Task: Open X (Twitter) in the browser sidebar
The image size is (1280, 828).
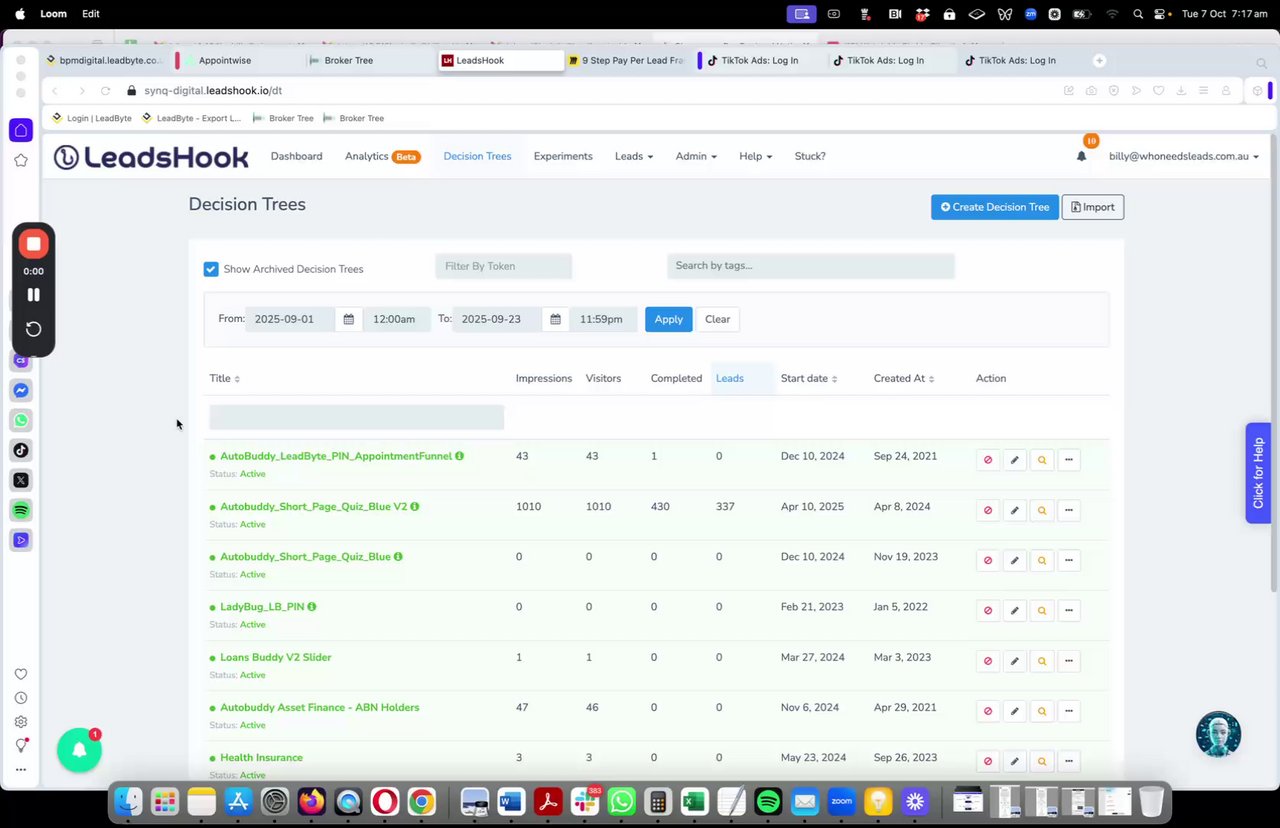Action: pyautogui.click(x=21, y=480)
